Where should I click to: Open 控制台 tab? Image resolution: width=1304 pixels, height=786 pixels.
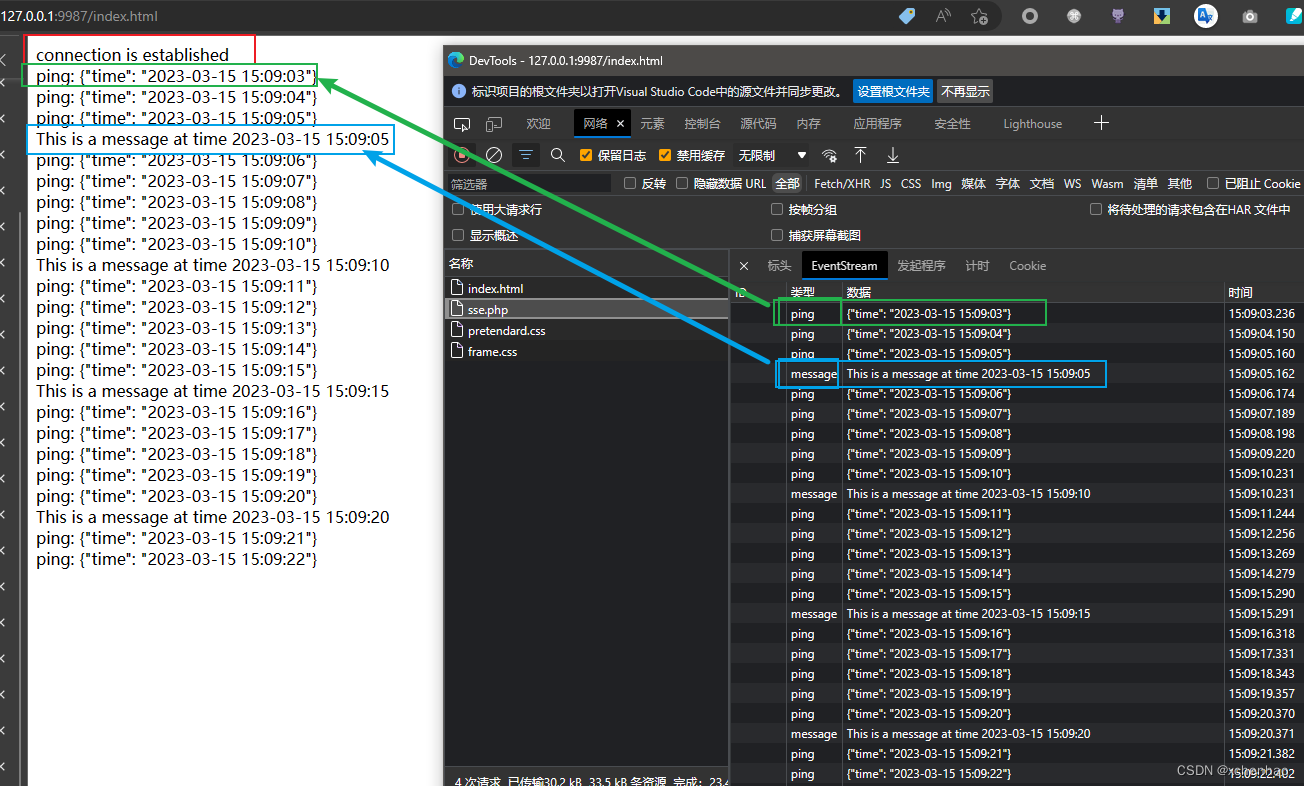pos(702,124)
